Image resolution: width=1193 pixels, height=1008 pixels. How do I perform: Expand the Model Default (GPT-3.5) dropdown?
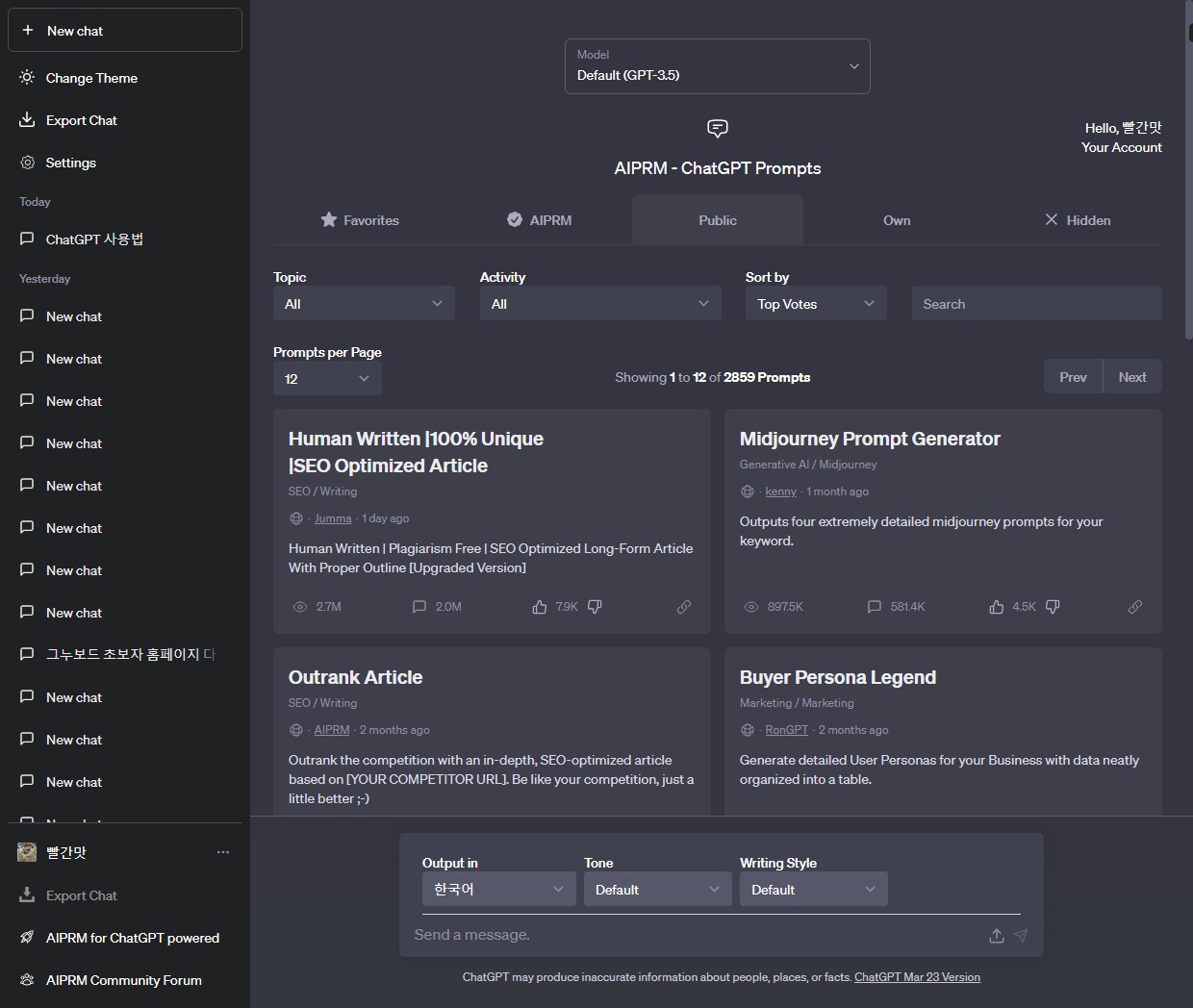point(718,66)
